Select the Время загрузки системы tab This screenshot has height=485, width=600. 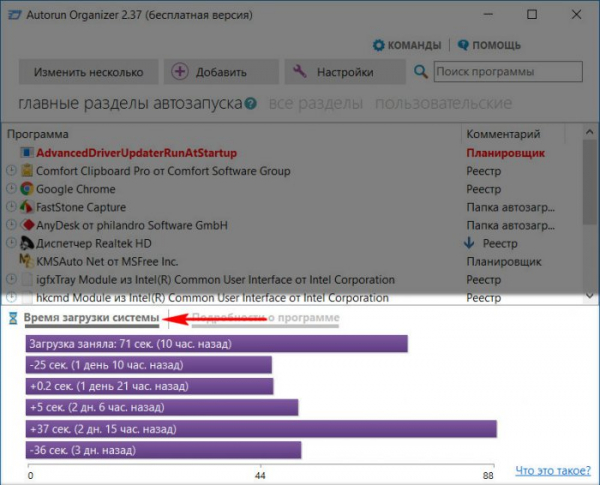pyautogui.click(x=91, y=318)
